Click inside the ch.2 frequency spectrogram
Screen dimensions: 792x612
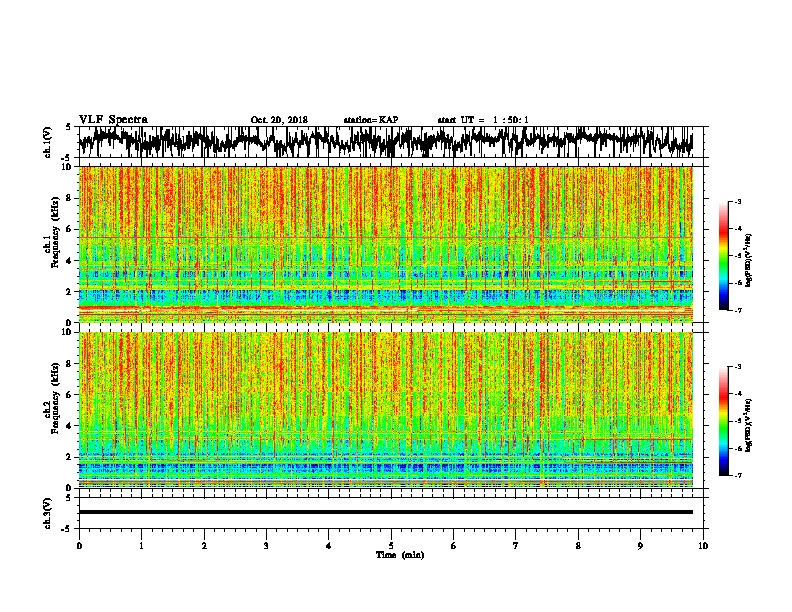tap(385, 410)
